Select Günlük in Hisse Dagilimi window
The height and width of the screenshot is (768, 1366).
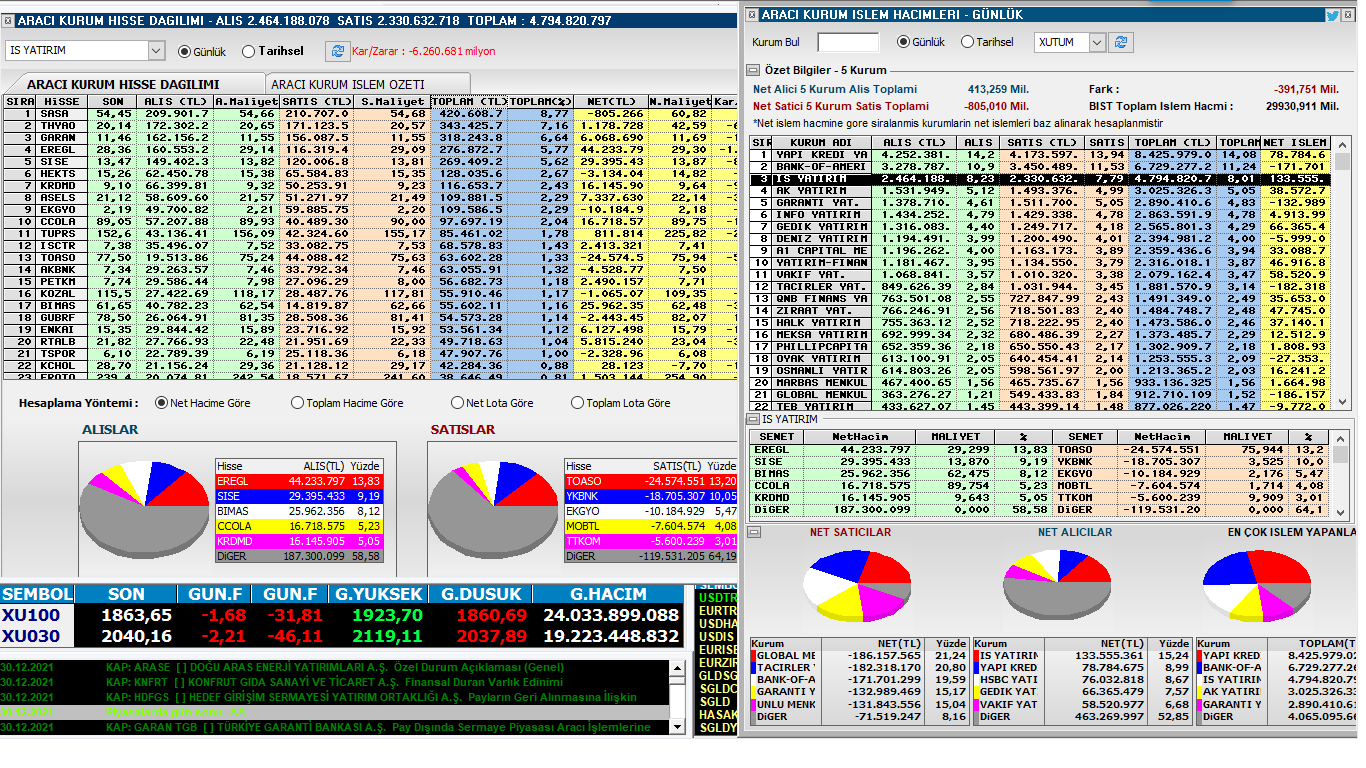pyautogui.click(x=201, y=51)
